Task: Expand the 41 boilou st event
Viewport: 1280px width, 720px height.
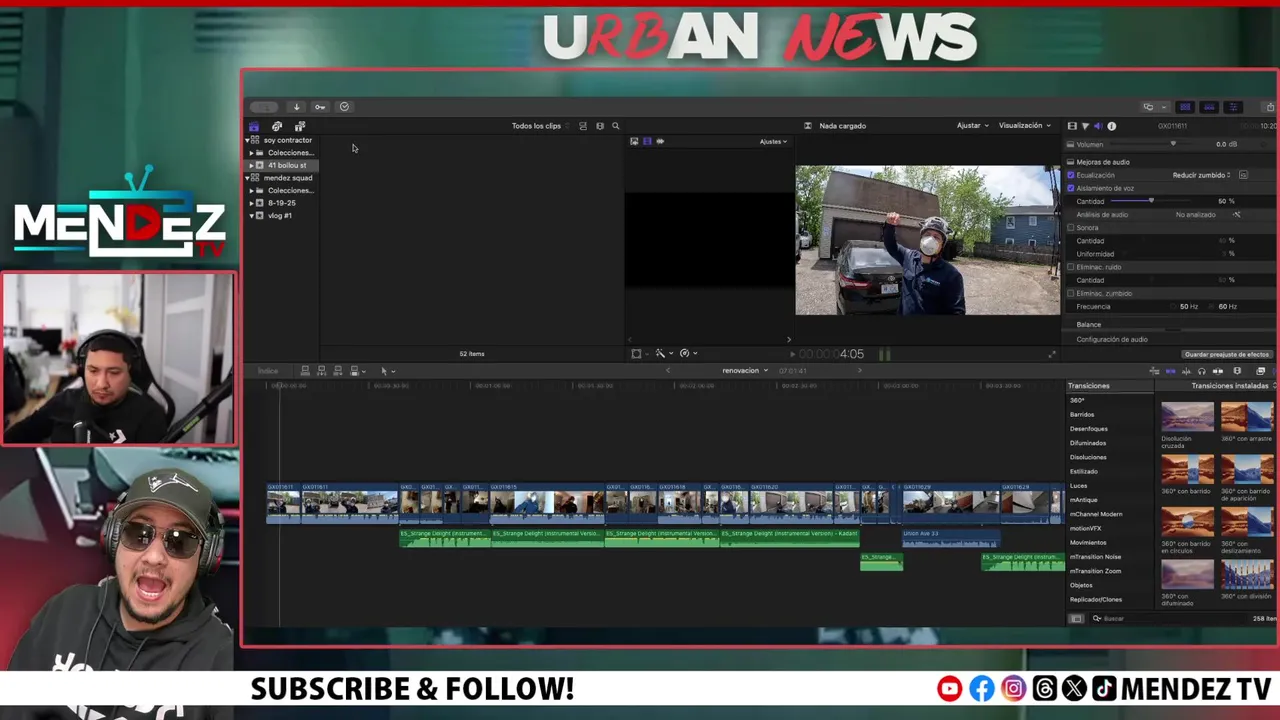Action: pos(252,166)
